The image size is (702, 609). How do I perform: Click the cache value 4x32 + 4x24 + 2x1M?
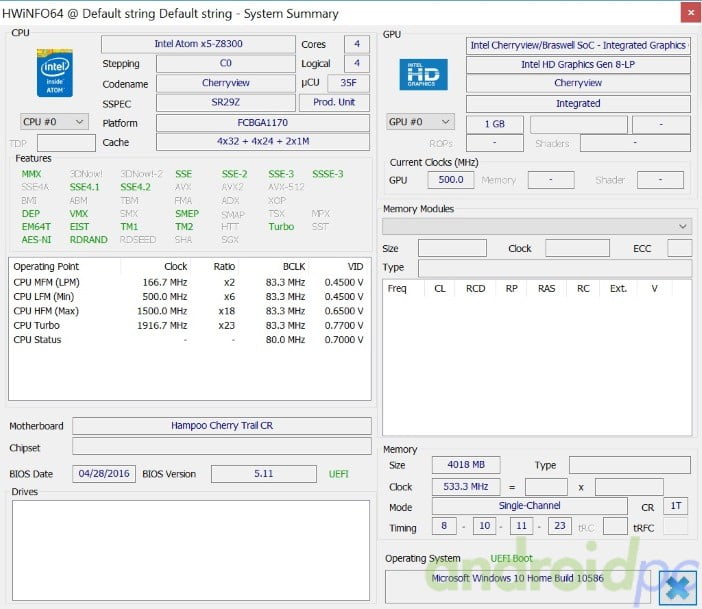[263, 142]
